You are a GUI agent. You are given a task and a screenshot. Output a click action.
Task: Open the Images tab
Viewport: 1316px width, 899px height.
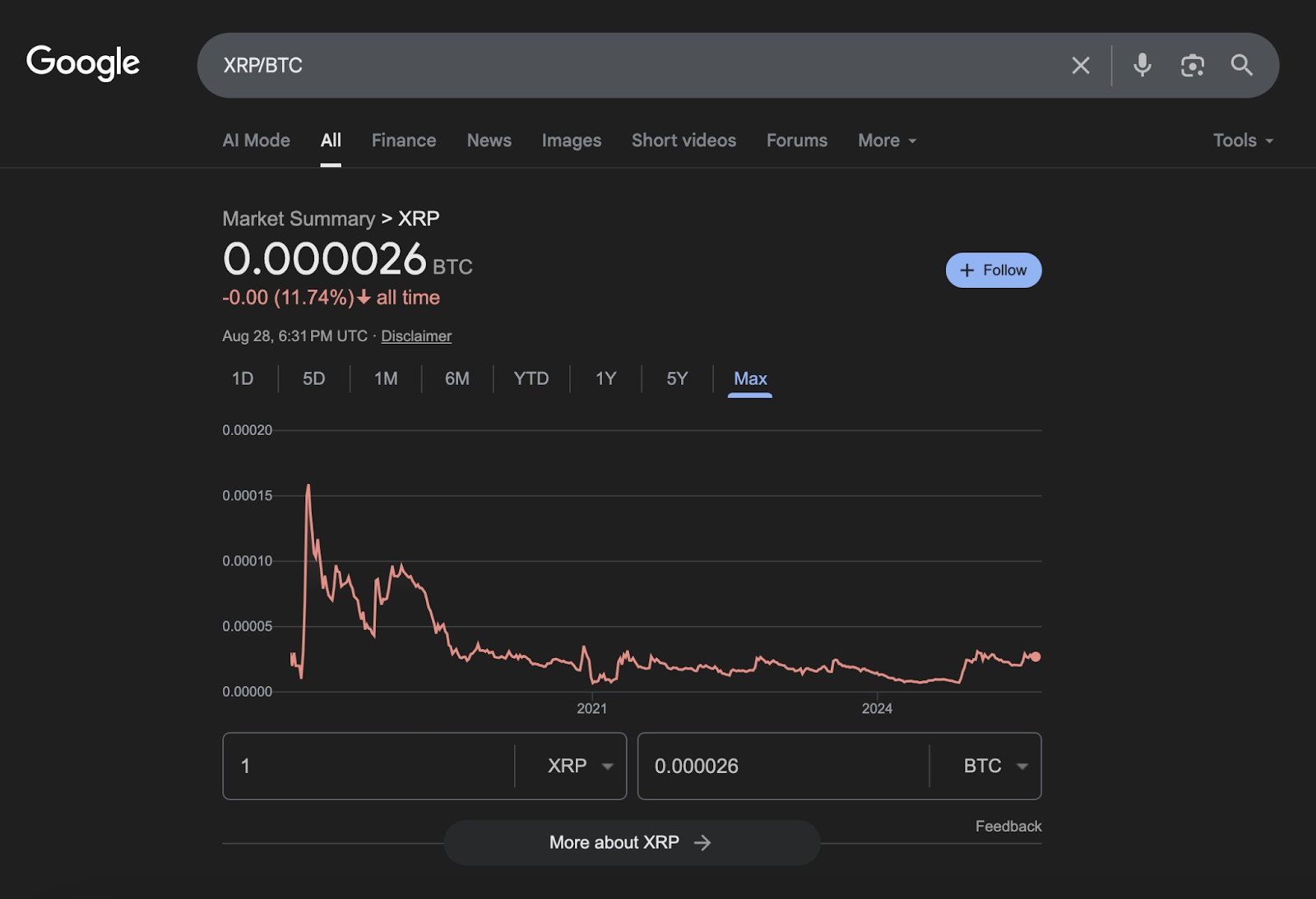[572, 141]
